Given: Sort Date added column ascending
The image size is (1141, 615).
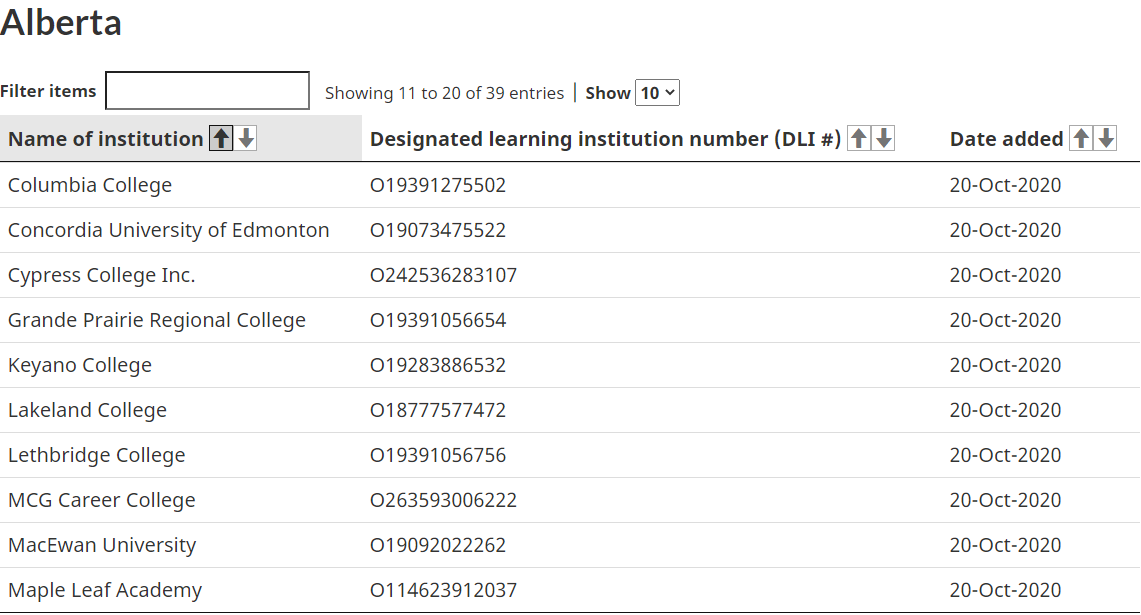Looking at the screenshot, I should pyautogui.click(x=1081, y=138).
